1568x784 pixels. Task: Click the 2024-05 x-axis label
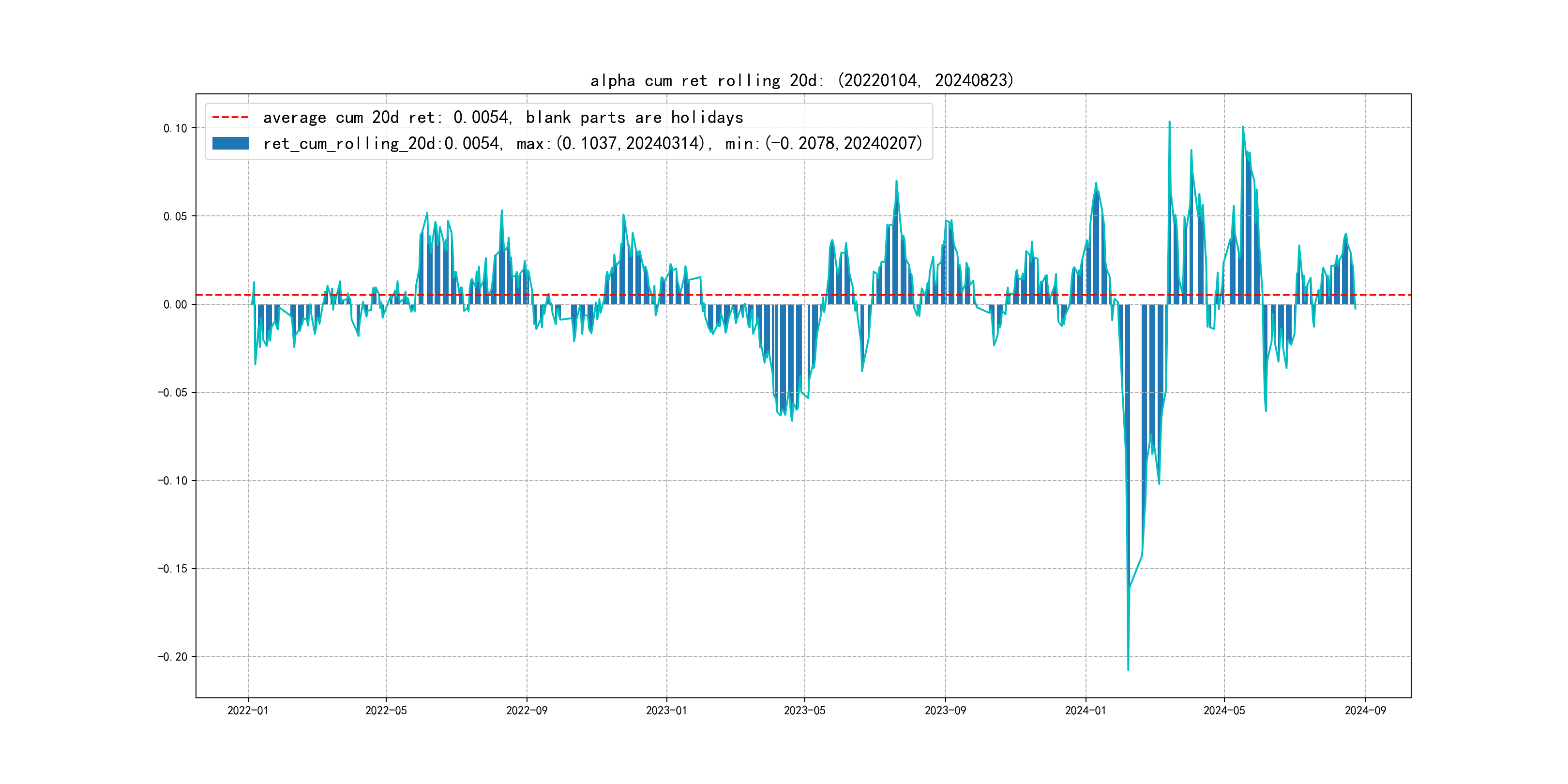pos(1224,710)
